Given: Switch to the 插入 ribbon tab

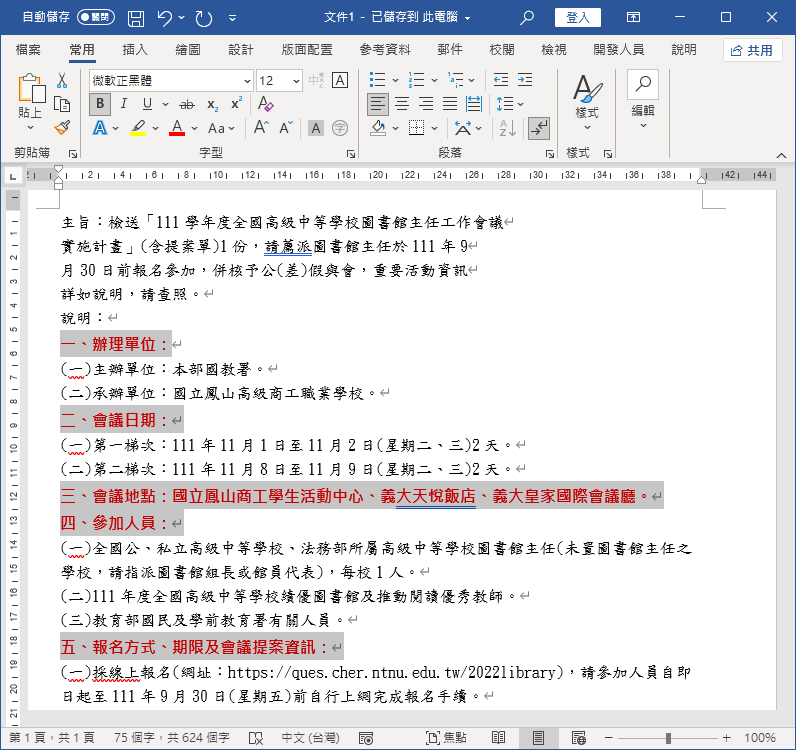Looking at the screenshot, I should pyautogui.click(x=135, y=50).
